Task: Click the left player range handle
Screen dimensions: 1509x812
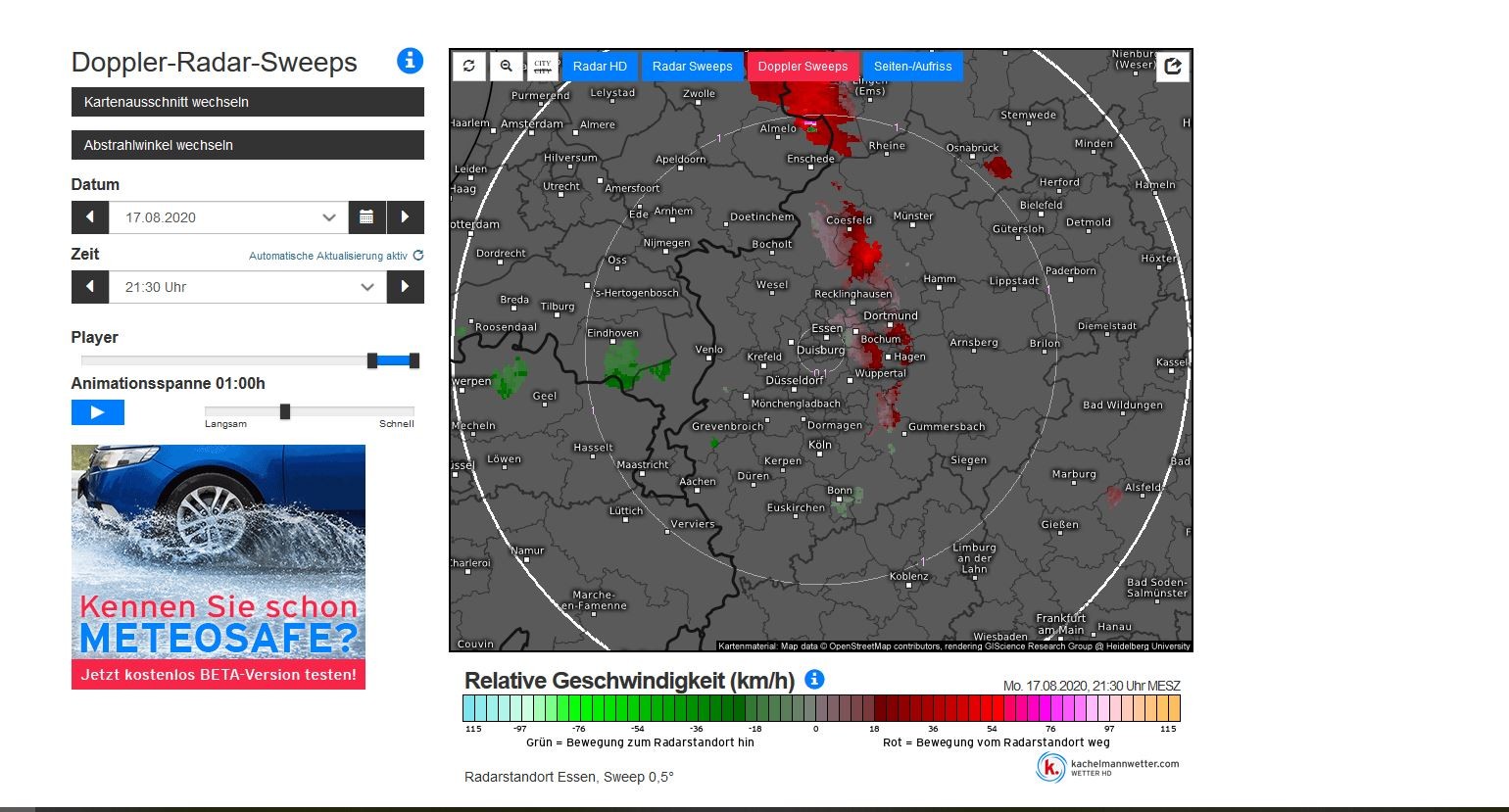Action: pos(372,360)
